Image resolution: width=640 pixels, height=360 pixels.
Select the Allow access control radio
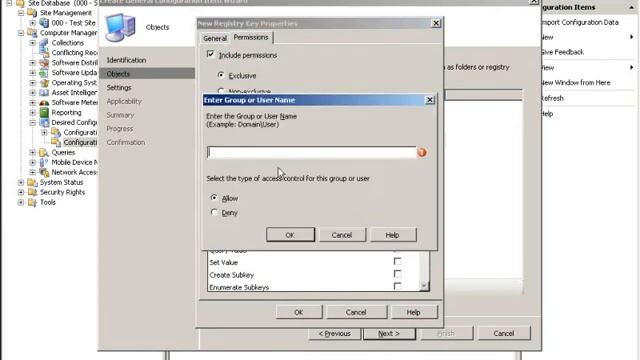click(x=214, y=198)
